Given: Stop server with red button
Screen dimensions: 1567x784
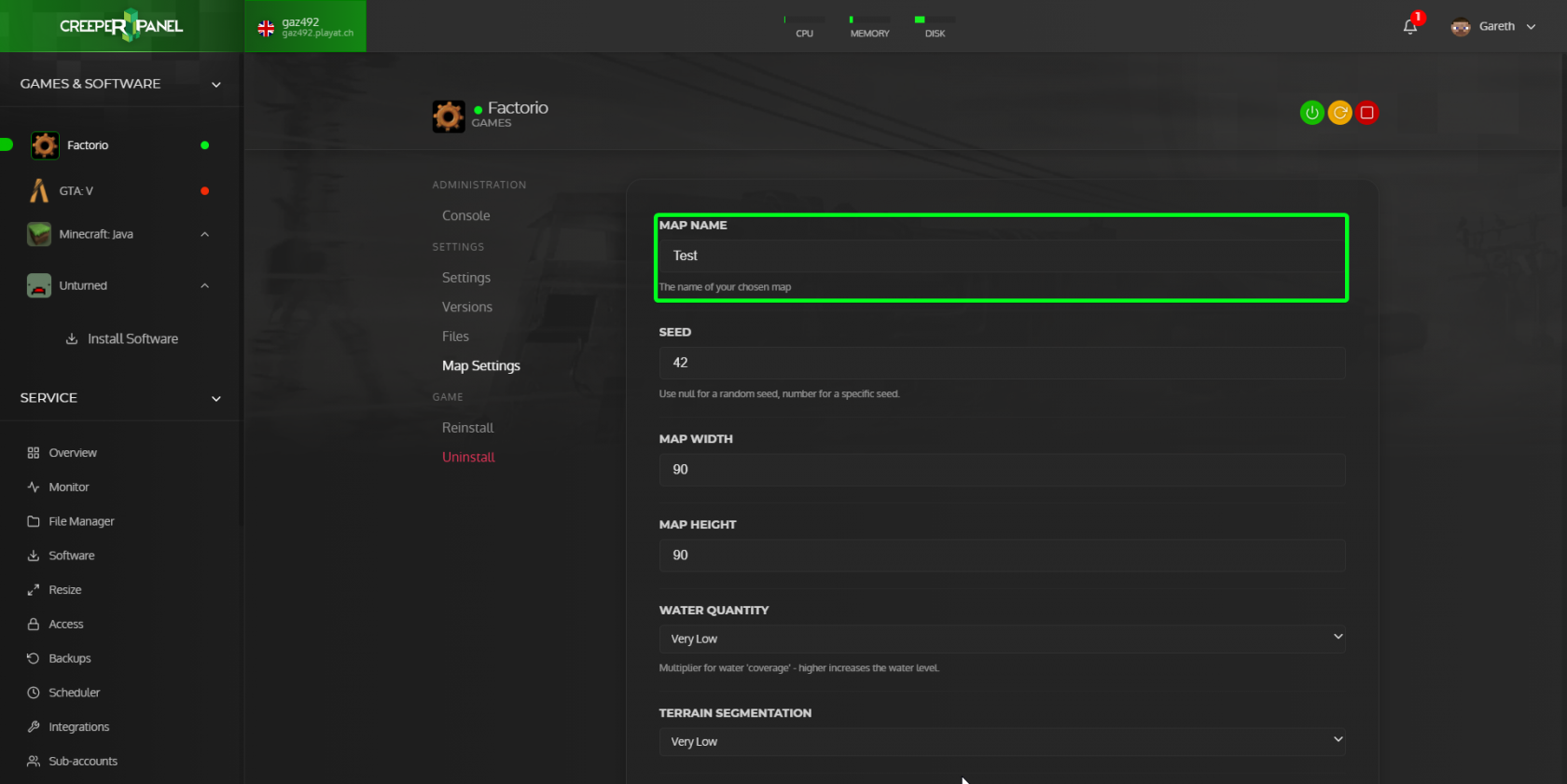Looking at the screenshot, I should click(x=1367, y=113).
